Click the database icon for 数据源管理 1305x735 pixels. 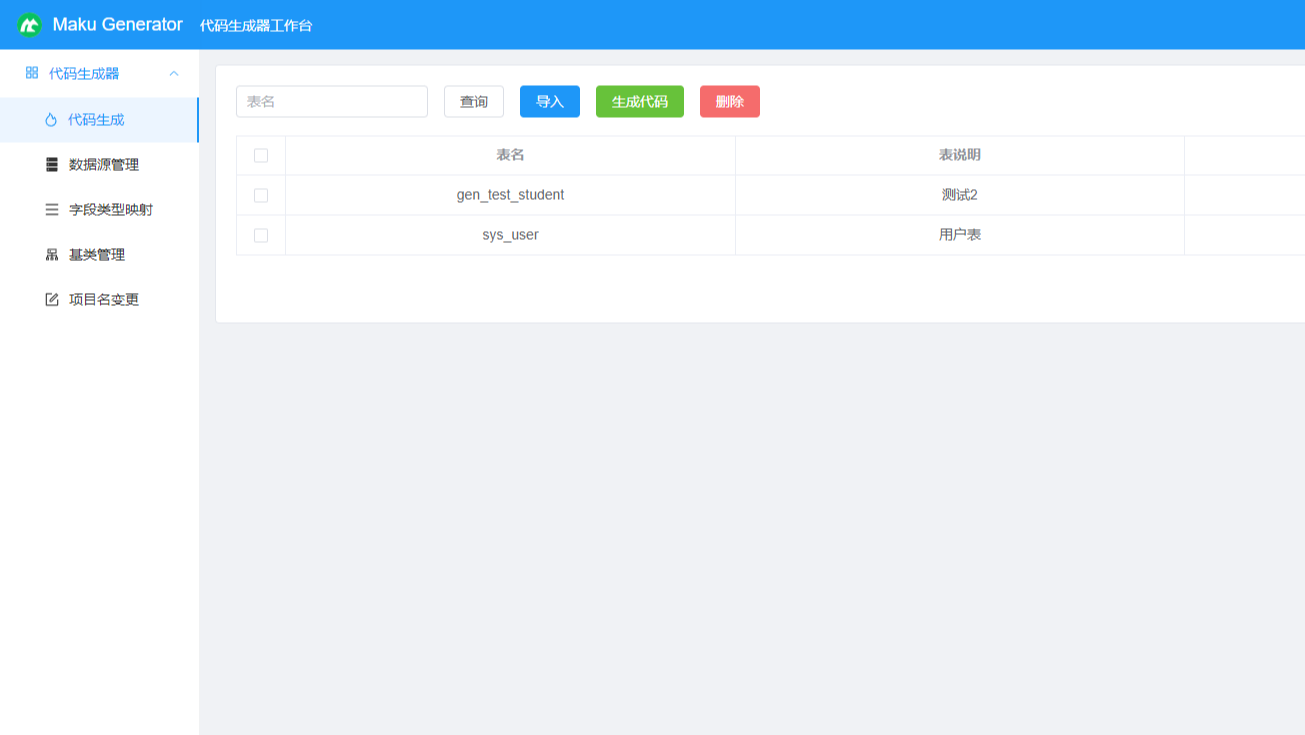pos(52,165)
